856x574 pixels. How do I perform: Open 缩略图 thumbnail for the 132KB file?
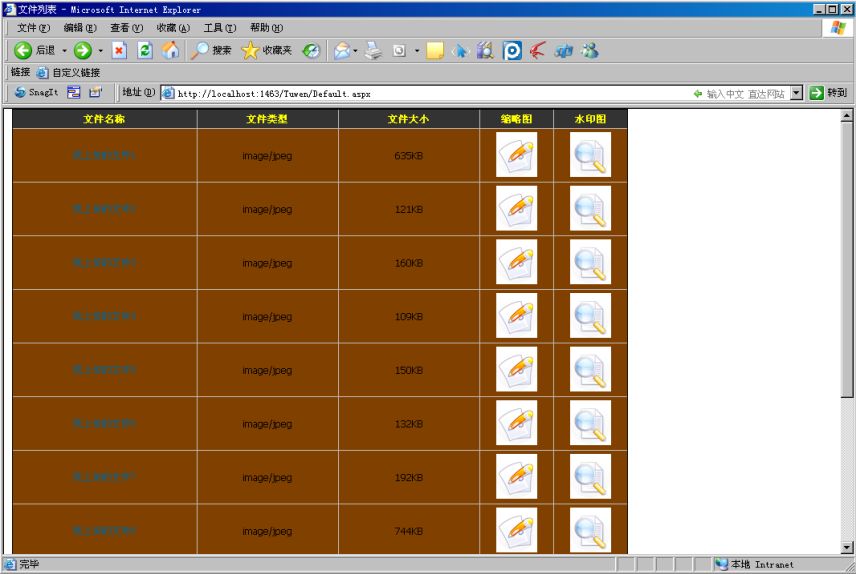click(x=516, y=423)
